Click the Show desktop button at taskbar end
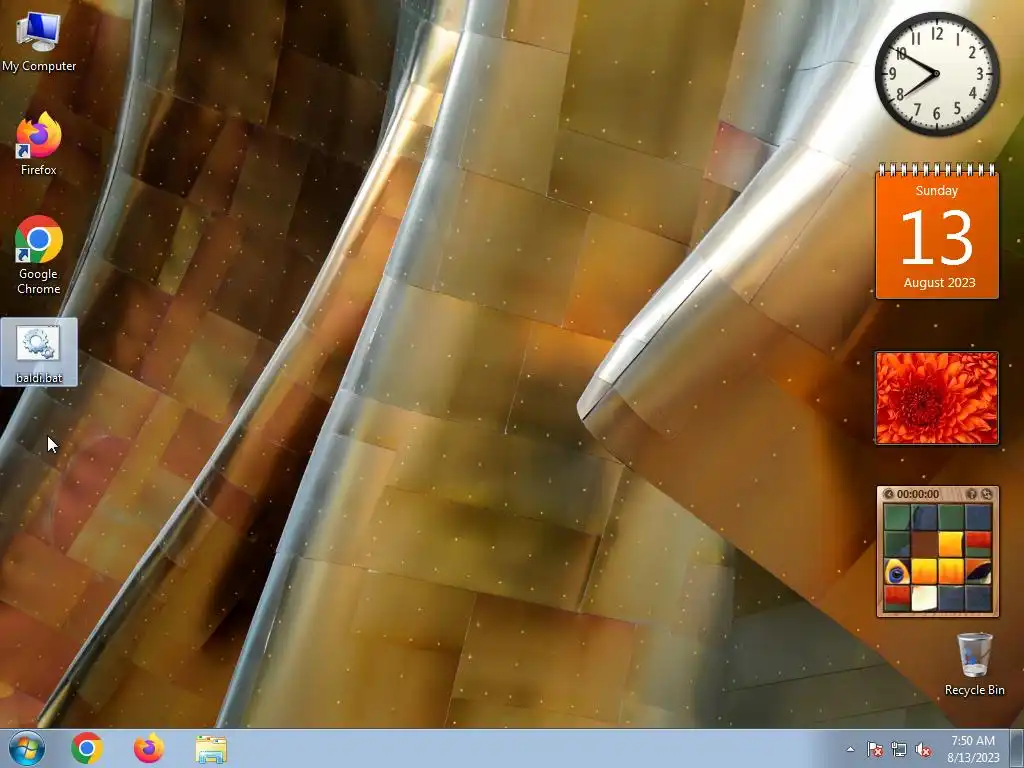Screen dimensions: 1024x768 tap(1017, 748)
